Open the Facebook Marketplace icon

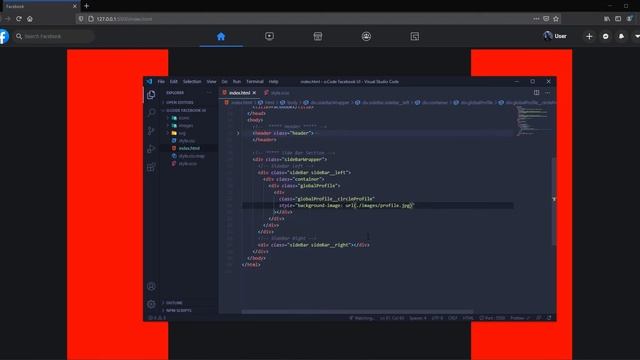point(318,36)
